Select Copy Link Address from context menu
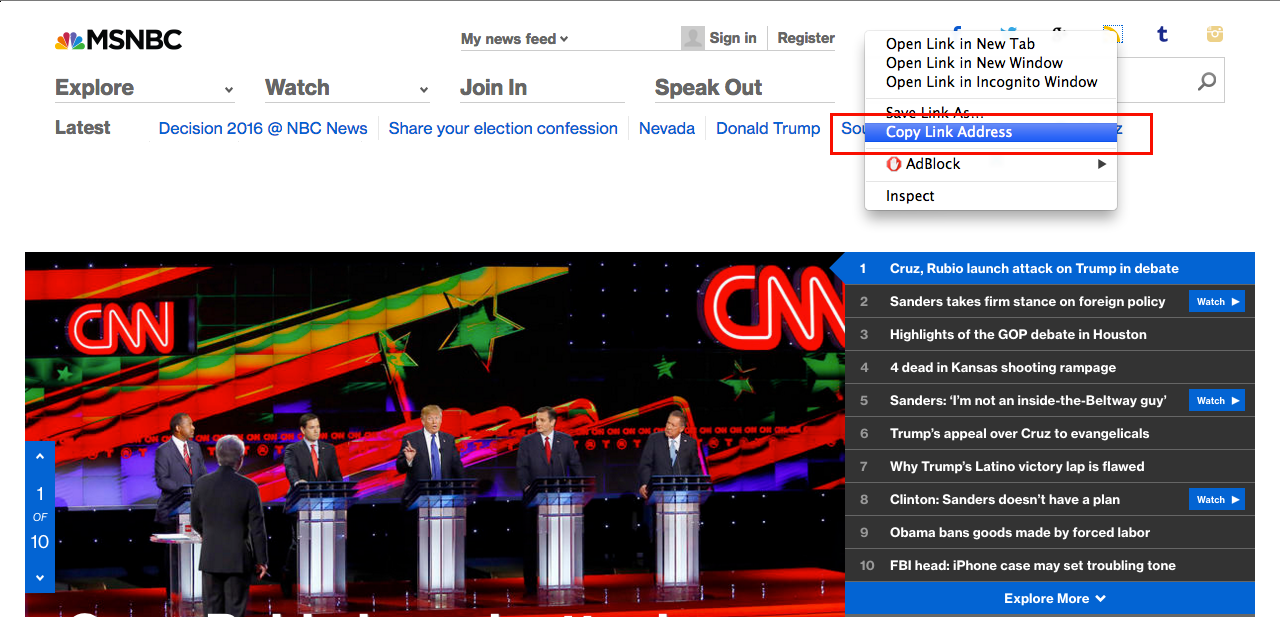Viewport: 1280px width, 617px height. (947, 131)
